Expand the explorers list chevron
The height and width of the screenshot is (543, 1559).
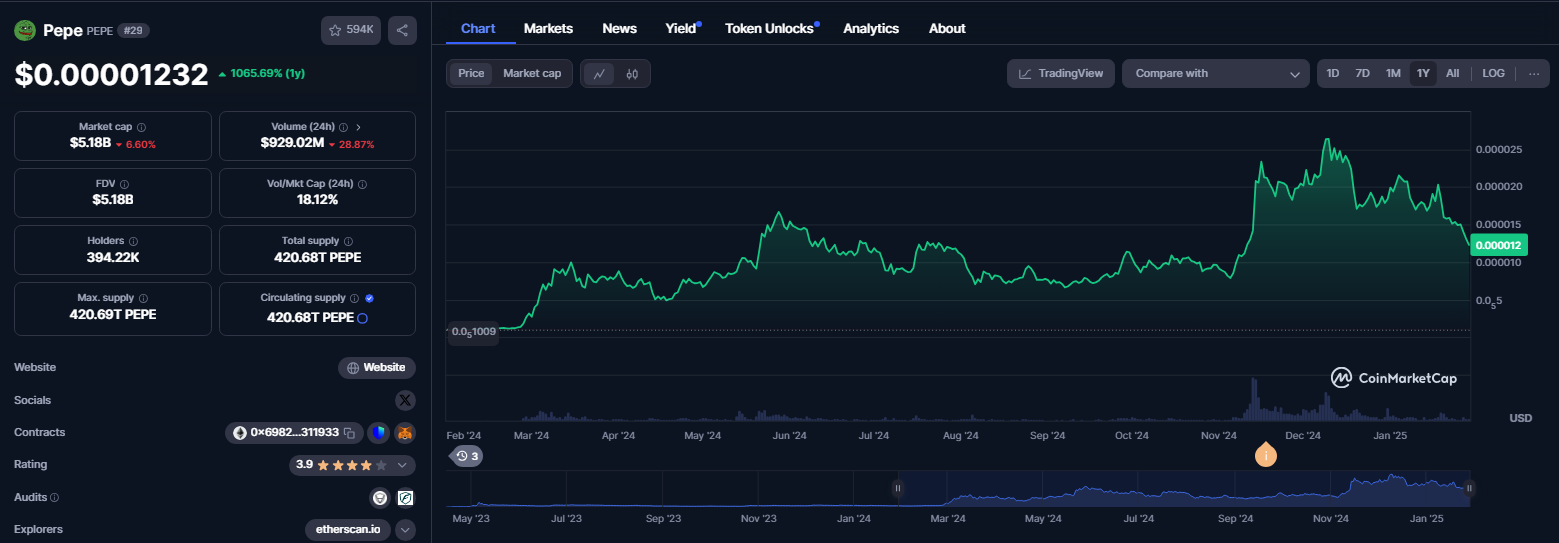(405, 530)
